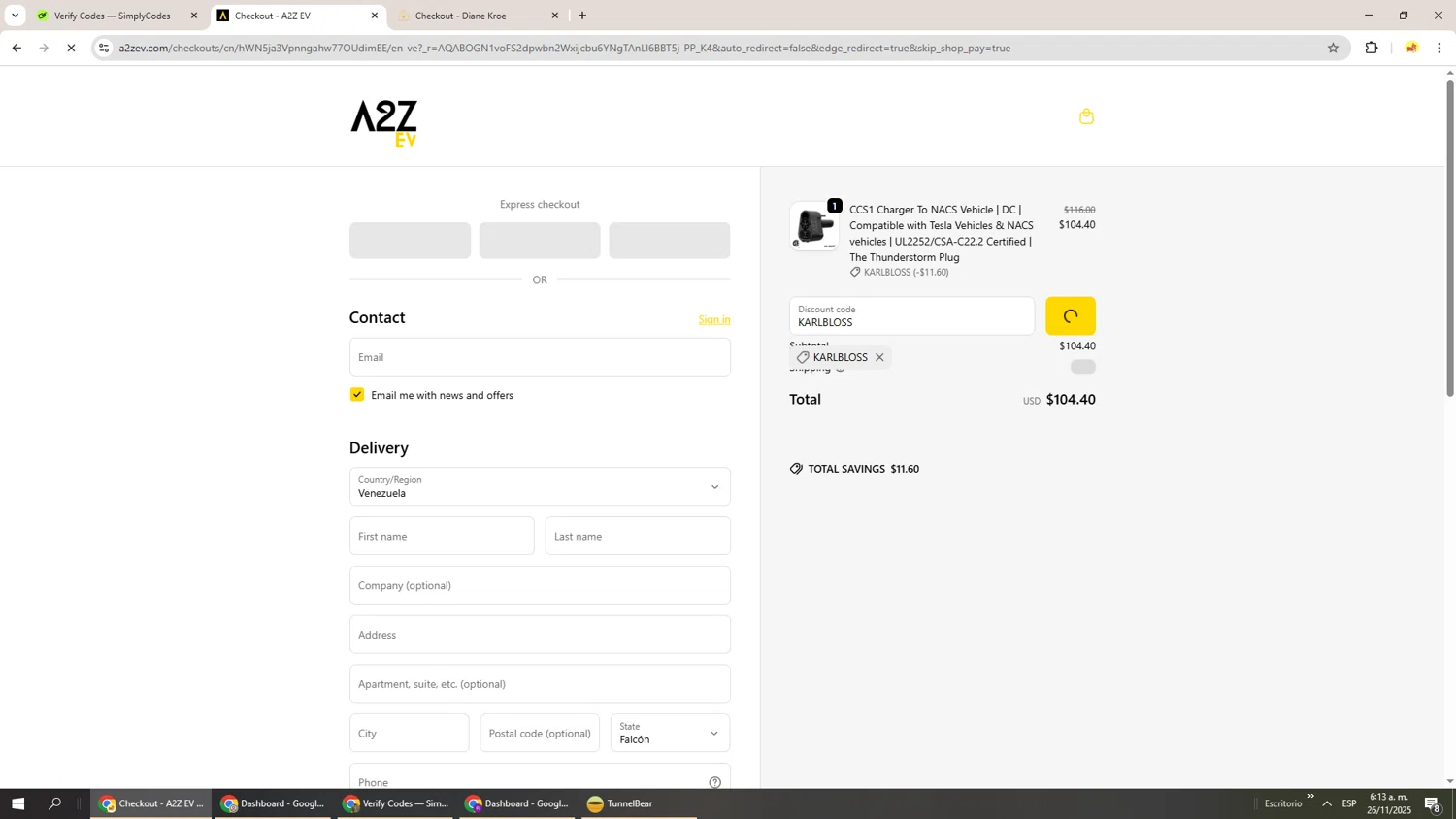Show hidden system tray icons
Screen dimensions: 1456x819
[1327, 803]
